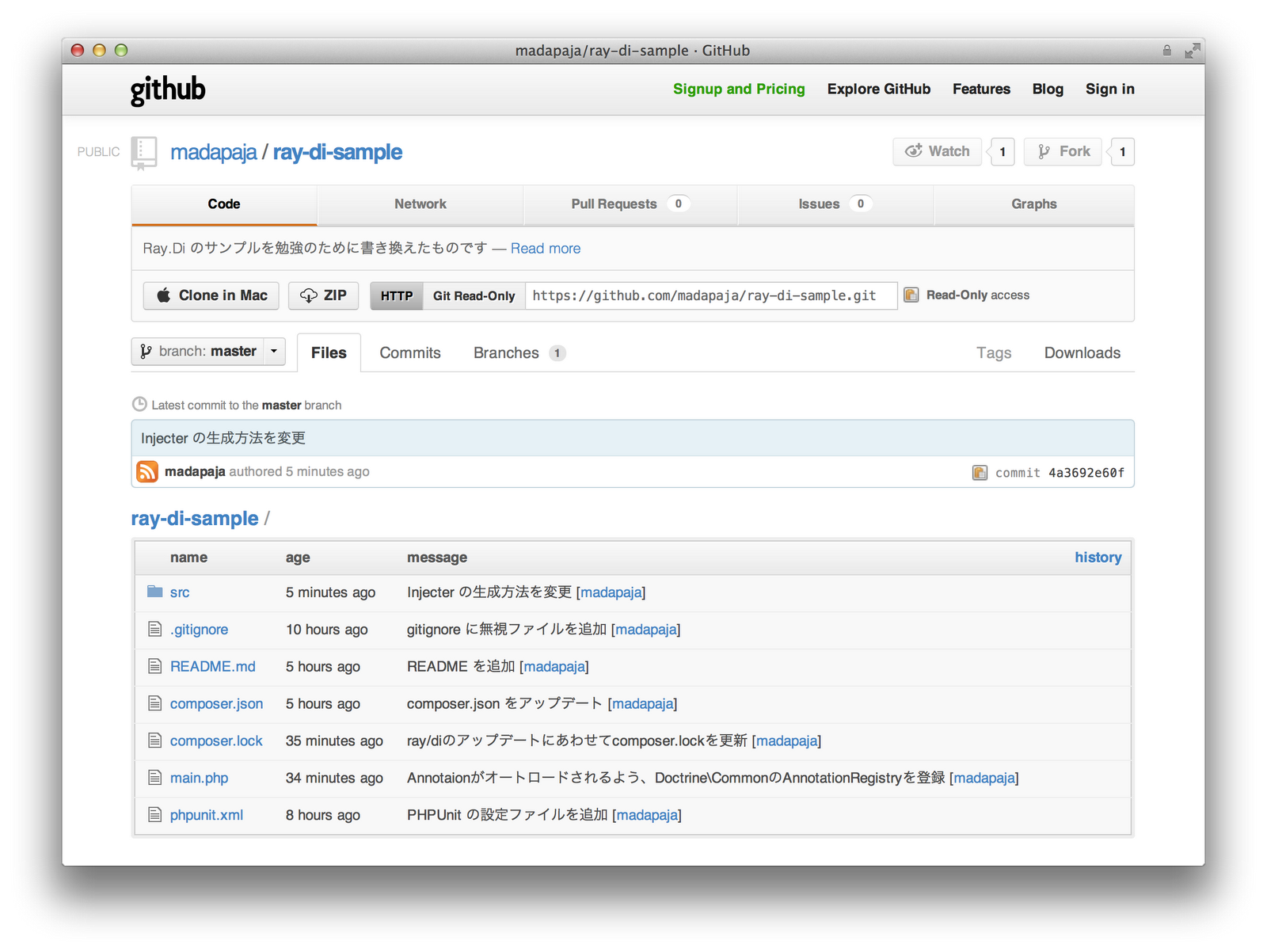
Task: Click the Watch button
Action: point(937,151)
